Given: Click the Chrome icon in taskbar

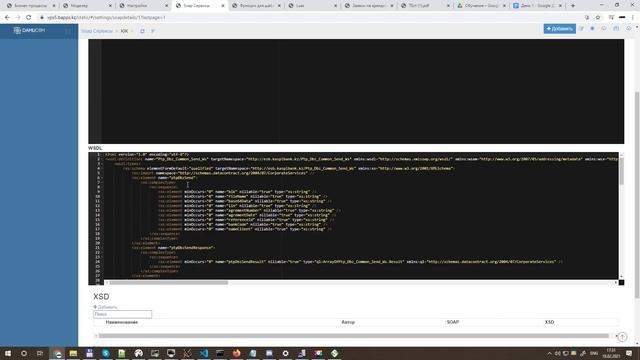Looking at the screenshot, I should [57, 353].
